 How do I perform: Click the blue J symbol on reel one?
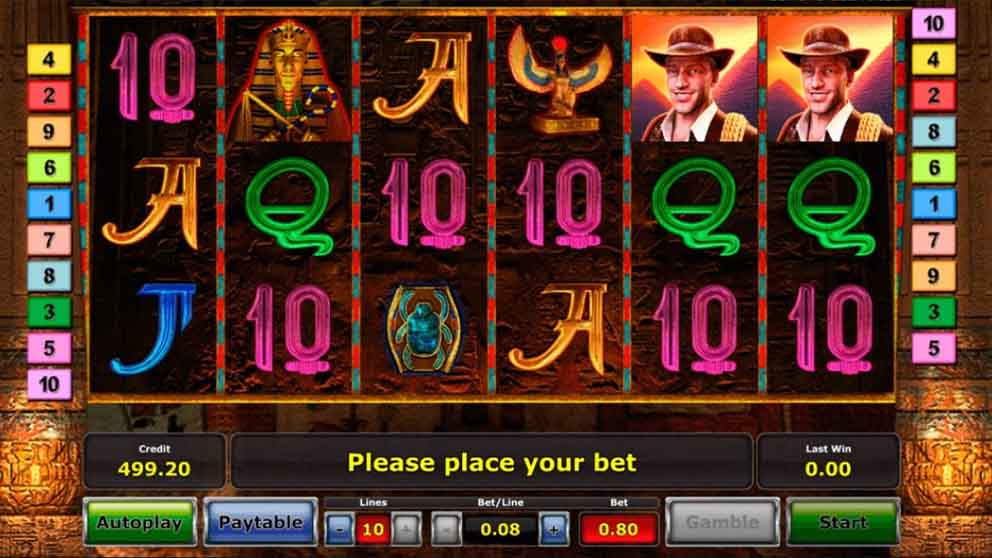tap(154, 329)
